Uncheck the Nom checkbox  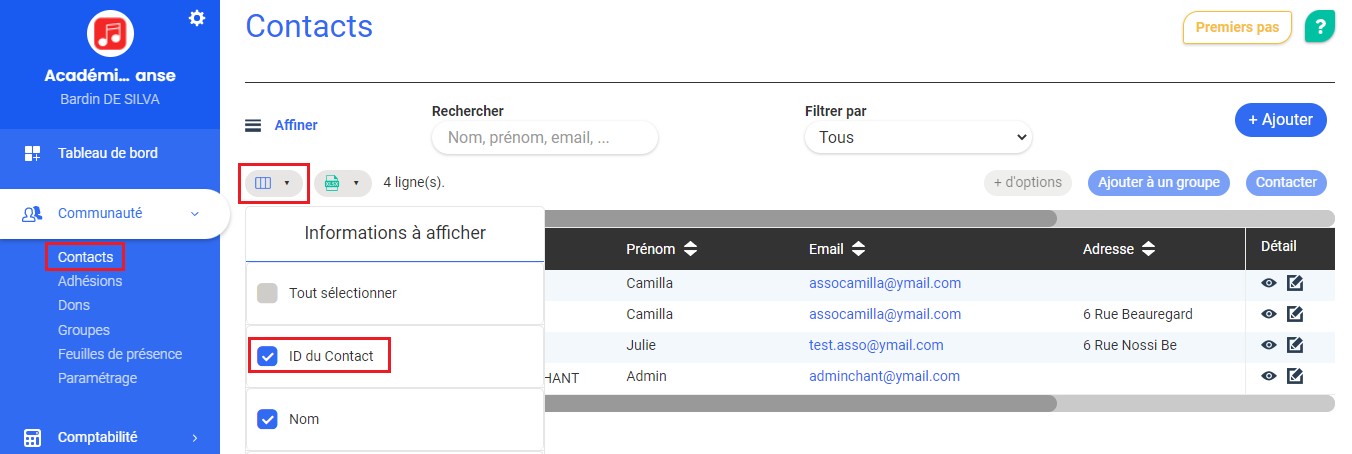[x=267, y=419]
